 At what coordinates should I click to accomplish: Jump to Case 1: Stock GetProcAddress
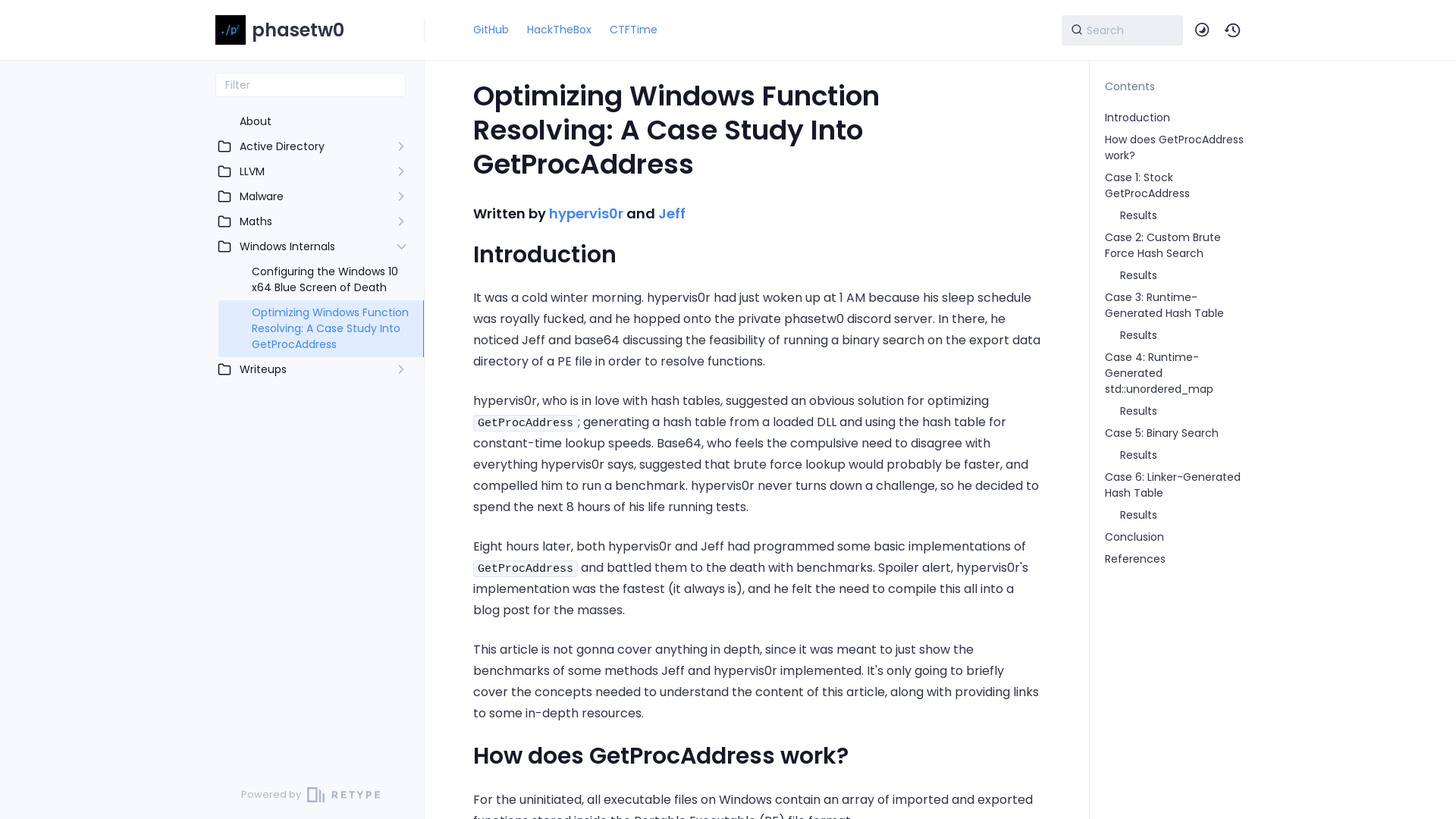pos(1147,185)
